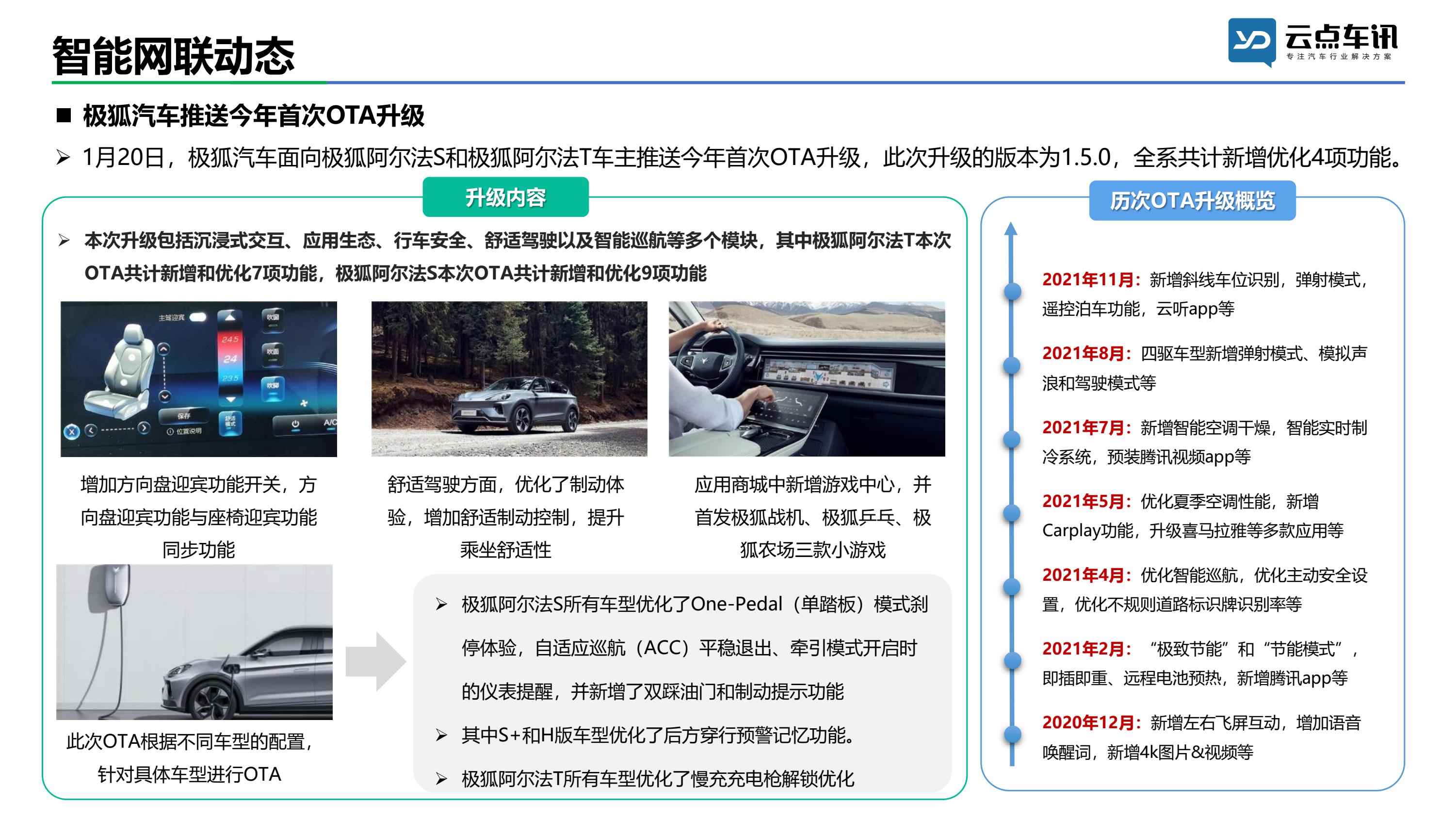The width and height of the screenshot is (1456, 819).
Task: Select heading 极狐汽车推送今年首次OTA升级
Action: [253, 115]
